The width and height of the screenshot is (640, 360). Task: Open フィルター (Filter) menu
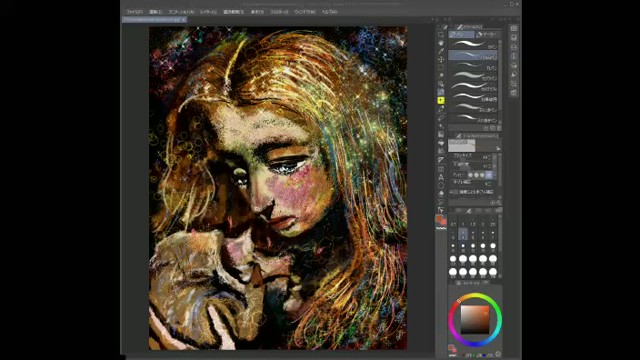tap(279, 12)
